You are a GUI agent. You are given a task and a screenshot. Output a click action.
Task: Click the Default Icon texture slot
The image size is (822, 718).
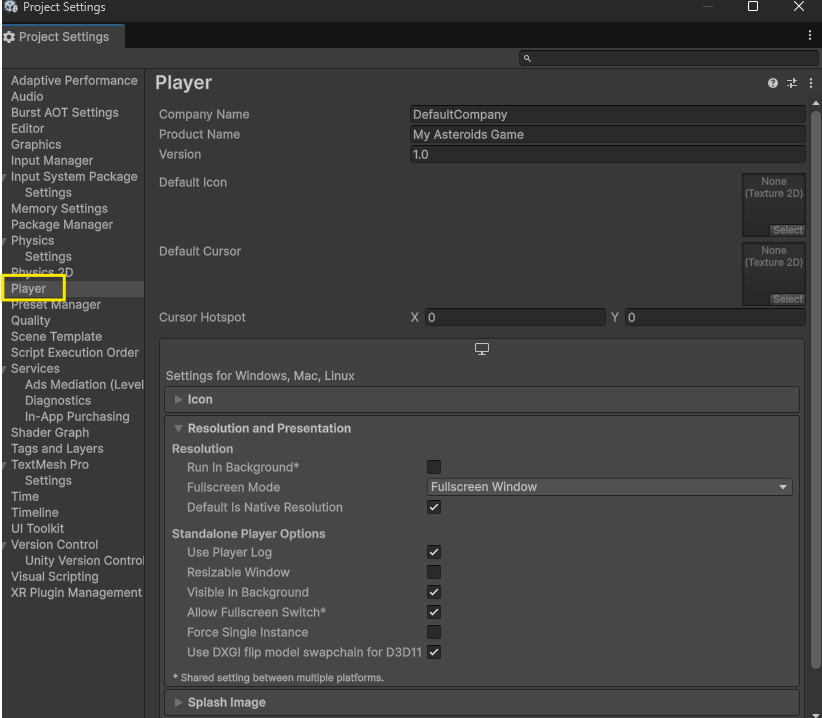pyautogui.click(x=774, y=205)
